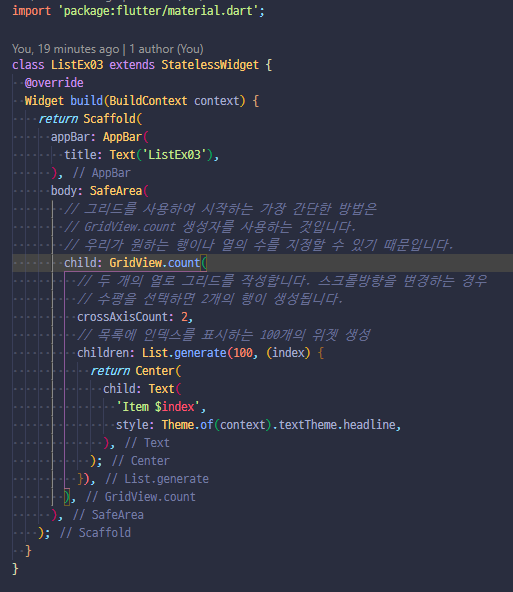The image size is (513, 592).
Task: Open the '1 author (You)' code lens
Action: (x=166, y=49)
